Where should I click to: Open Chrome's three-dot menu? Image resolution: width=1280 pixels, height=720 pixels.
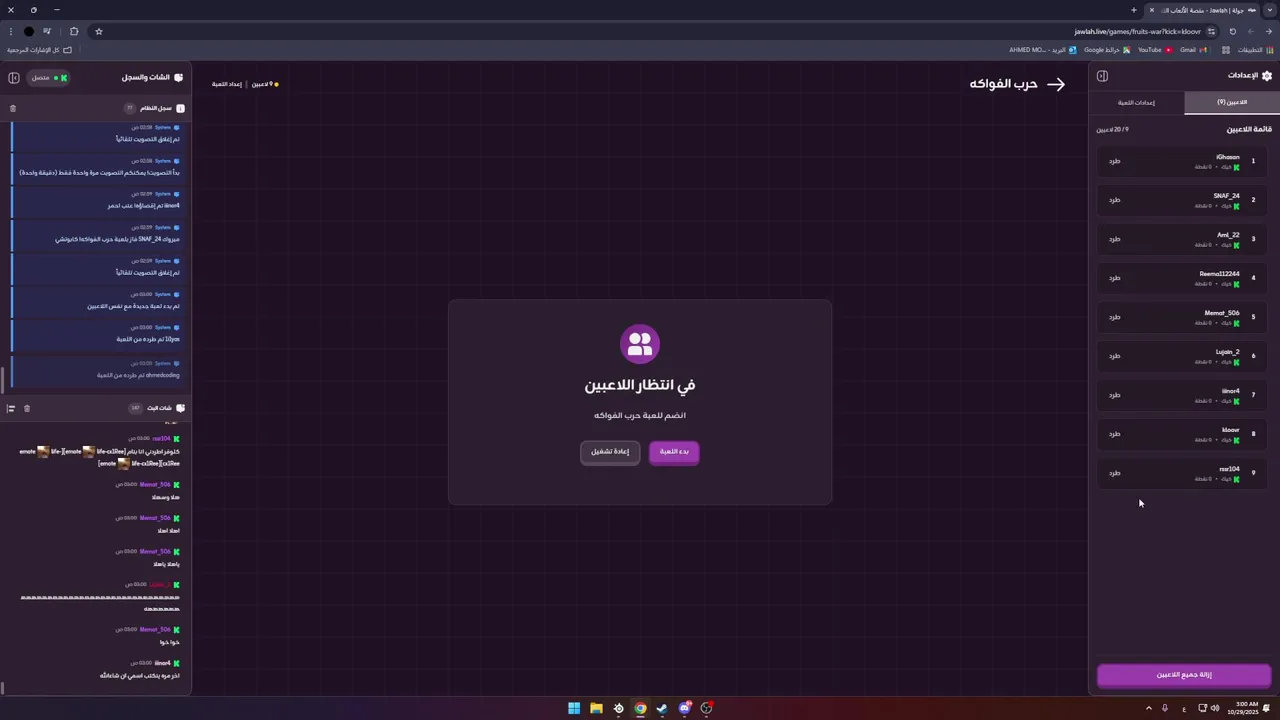[11, 31]
